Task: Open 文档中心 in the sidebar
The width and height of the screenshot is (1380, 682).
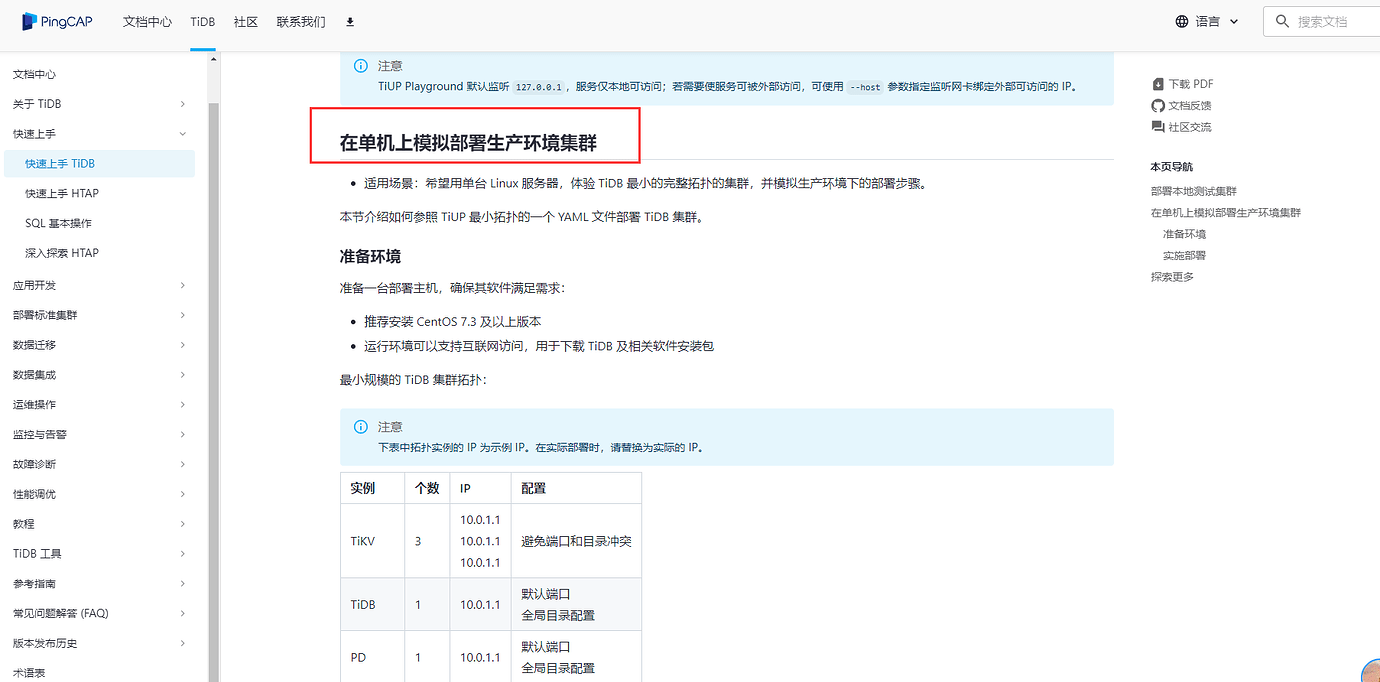Action: click(x=34, y=74)
